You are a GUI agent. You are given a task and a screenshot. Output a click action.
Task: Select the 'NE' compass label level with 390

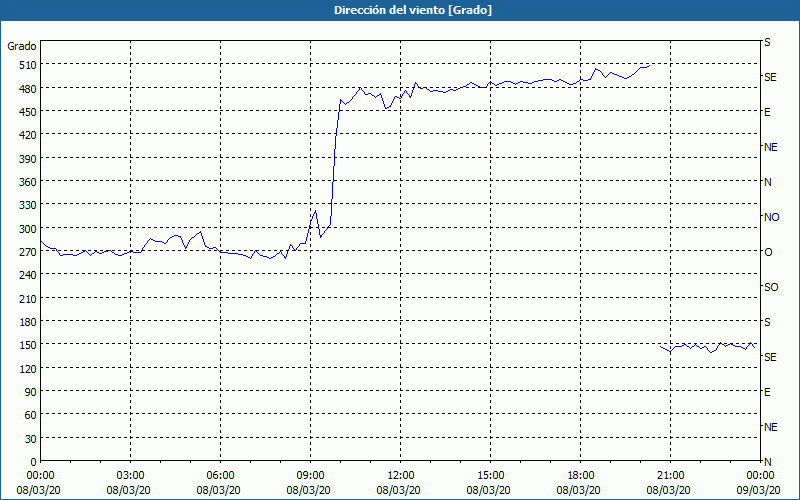coord(770,147)
